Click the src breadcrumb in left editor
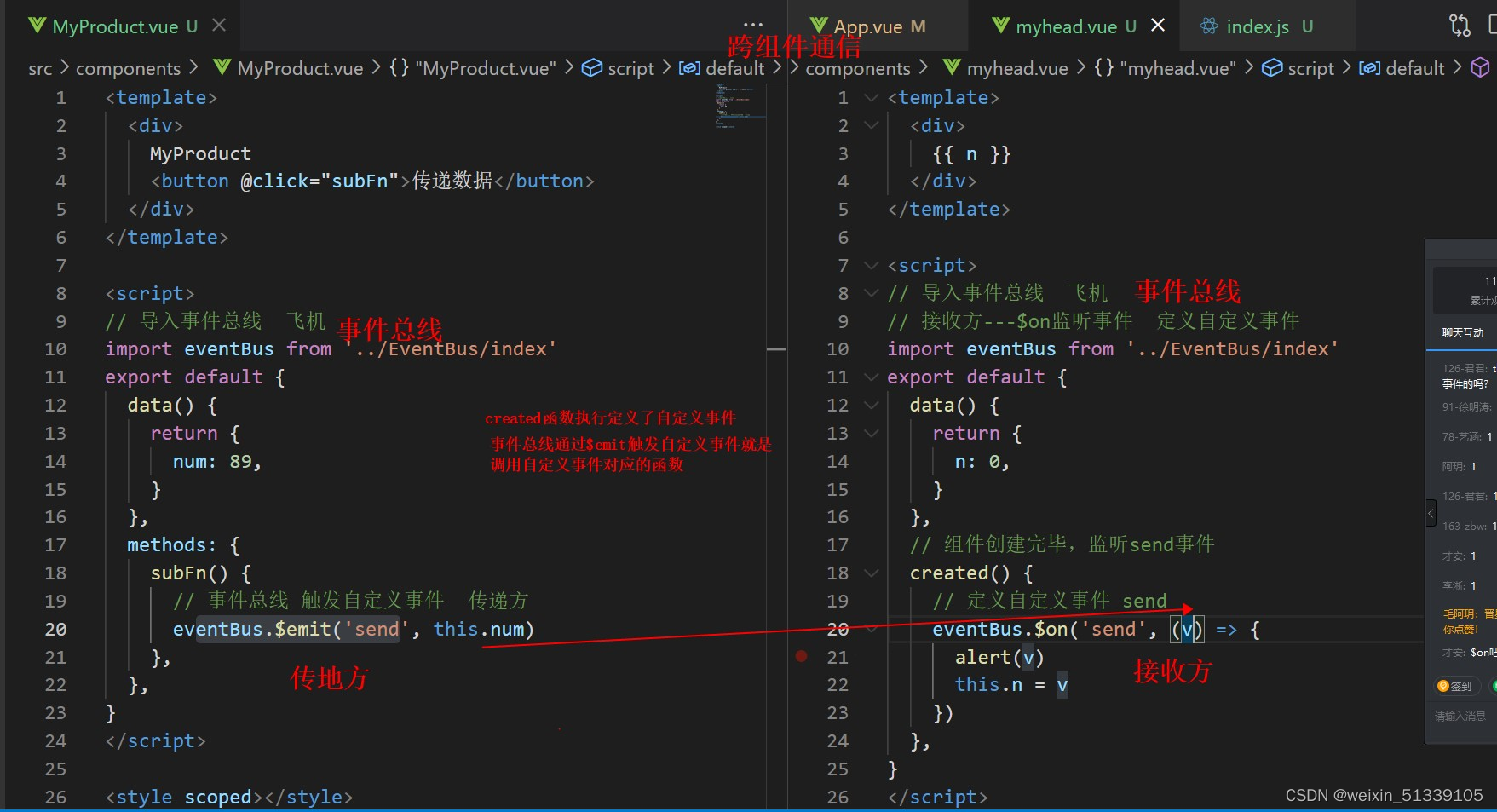 pyautogui.click(x=40, y=68)
